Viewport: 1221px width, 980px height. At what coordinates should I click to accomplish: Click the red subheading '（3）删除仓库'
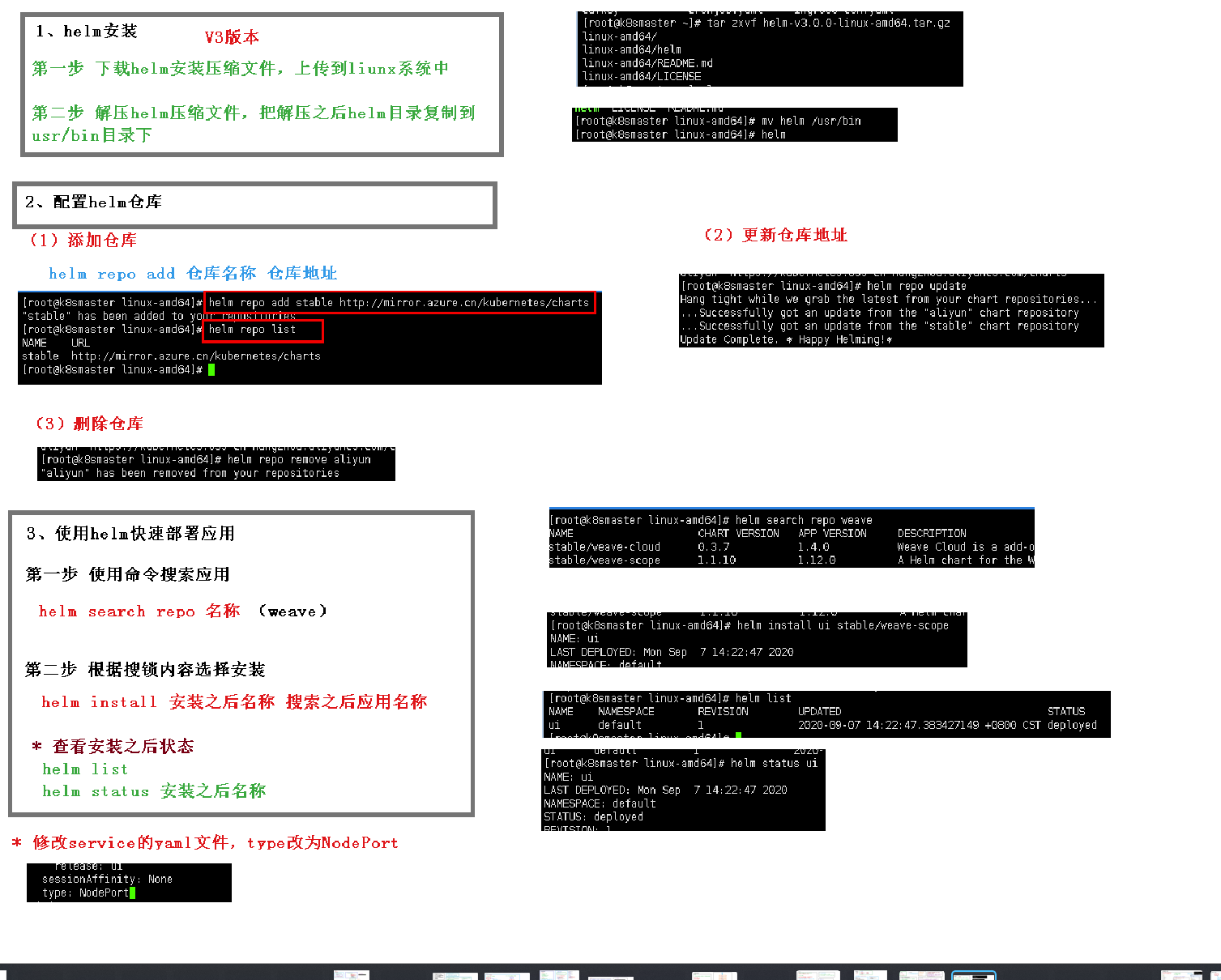(x=88, y=424)
